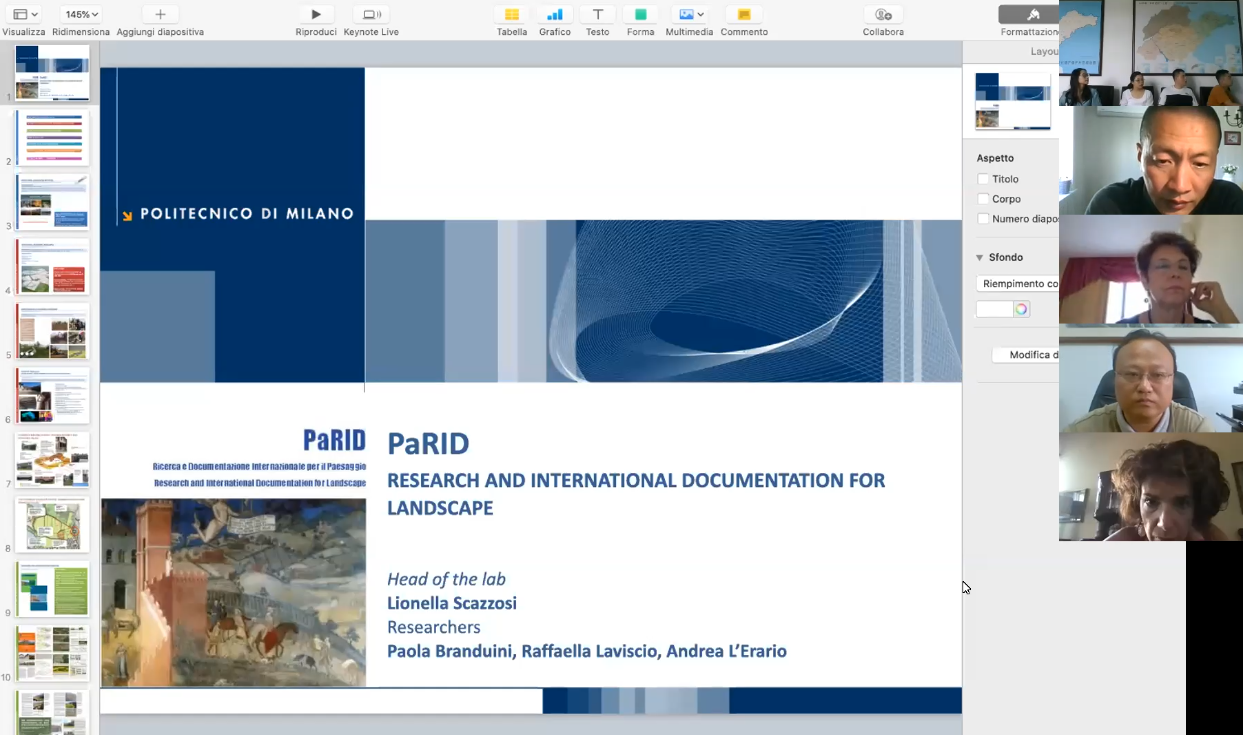This screenshot has width=1243, height=735.
Task: Enable the Numero diapositiva checkbox
Action: 983,219
